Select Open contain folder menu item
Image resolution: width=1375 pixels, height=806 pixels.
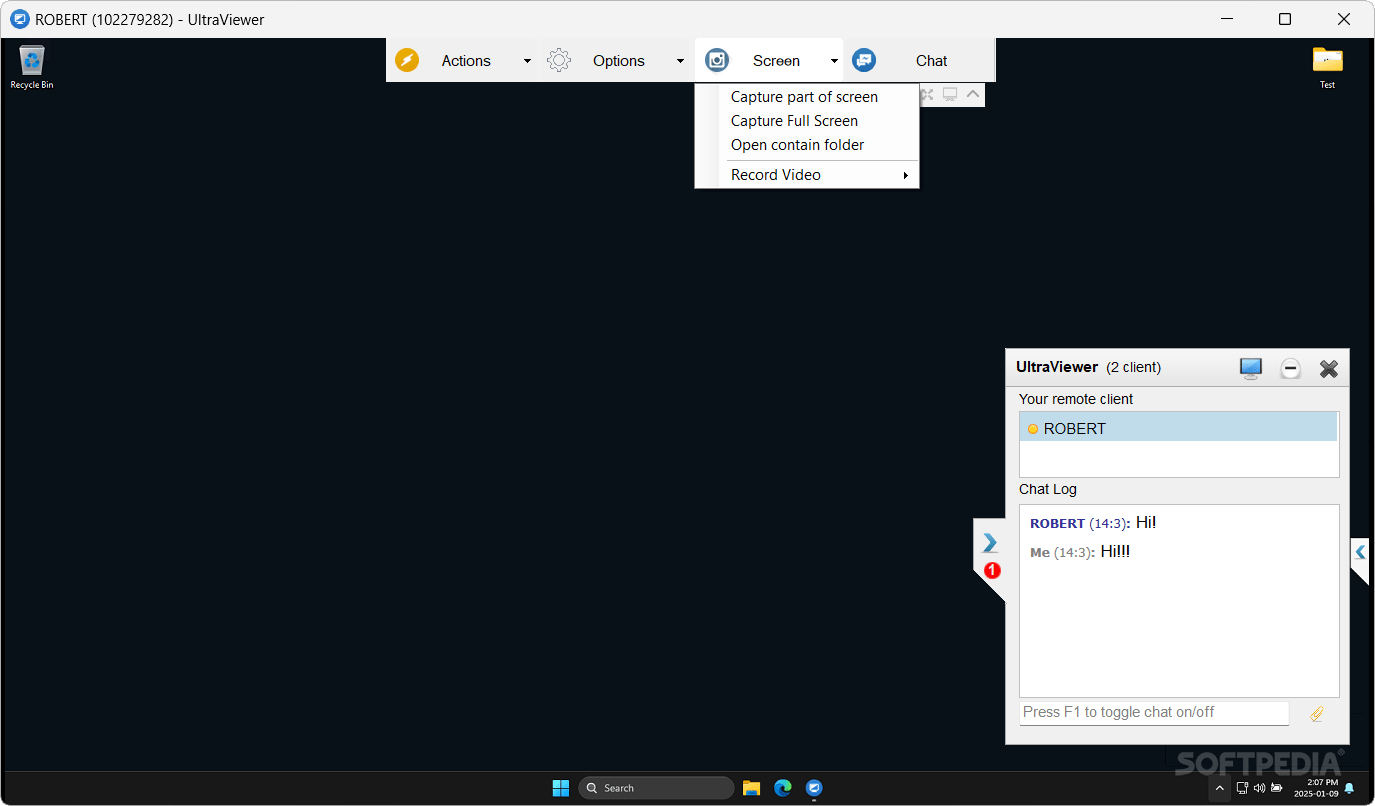coord(797,144)
